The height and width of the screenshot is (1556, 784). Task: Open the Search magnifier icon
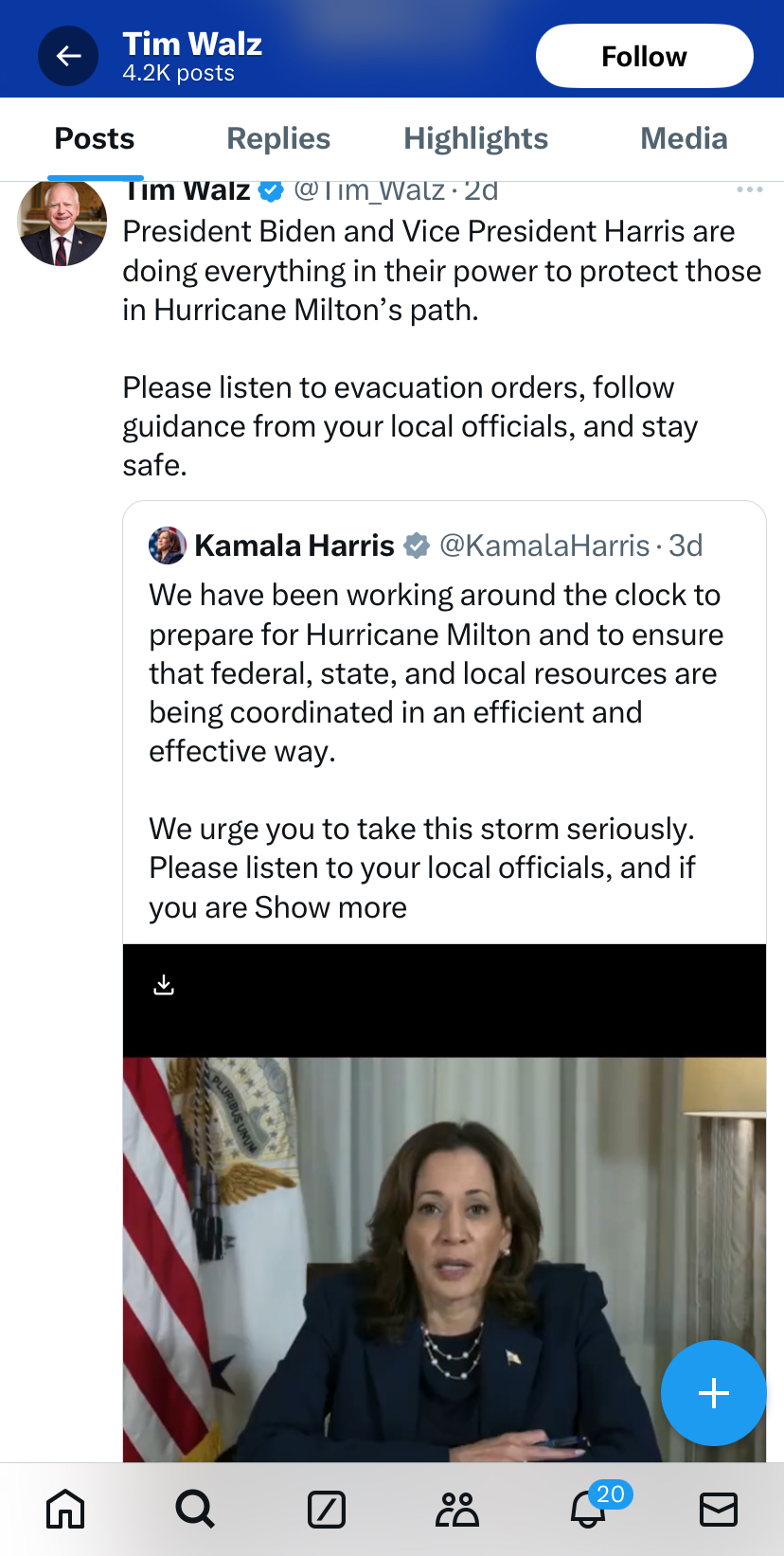(x=195, y=1509)
